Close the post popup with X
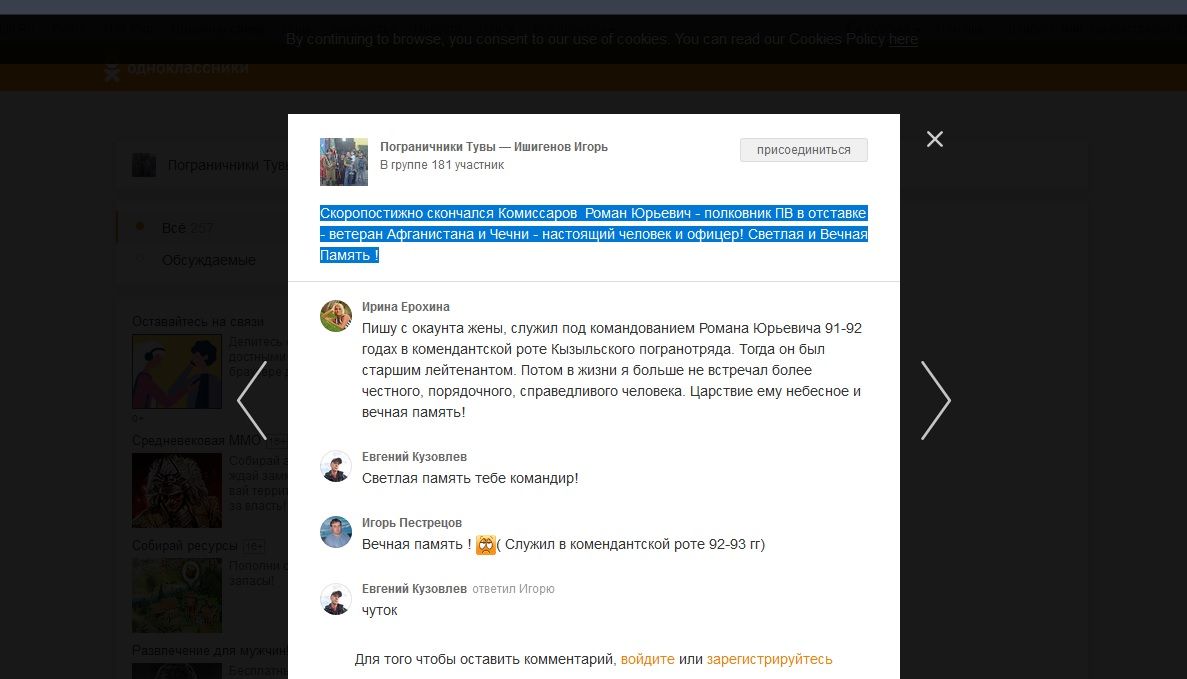 click(x=935, y=139)
